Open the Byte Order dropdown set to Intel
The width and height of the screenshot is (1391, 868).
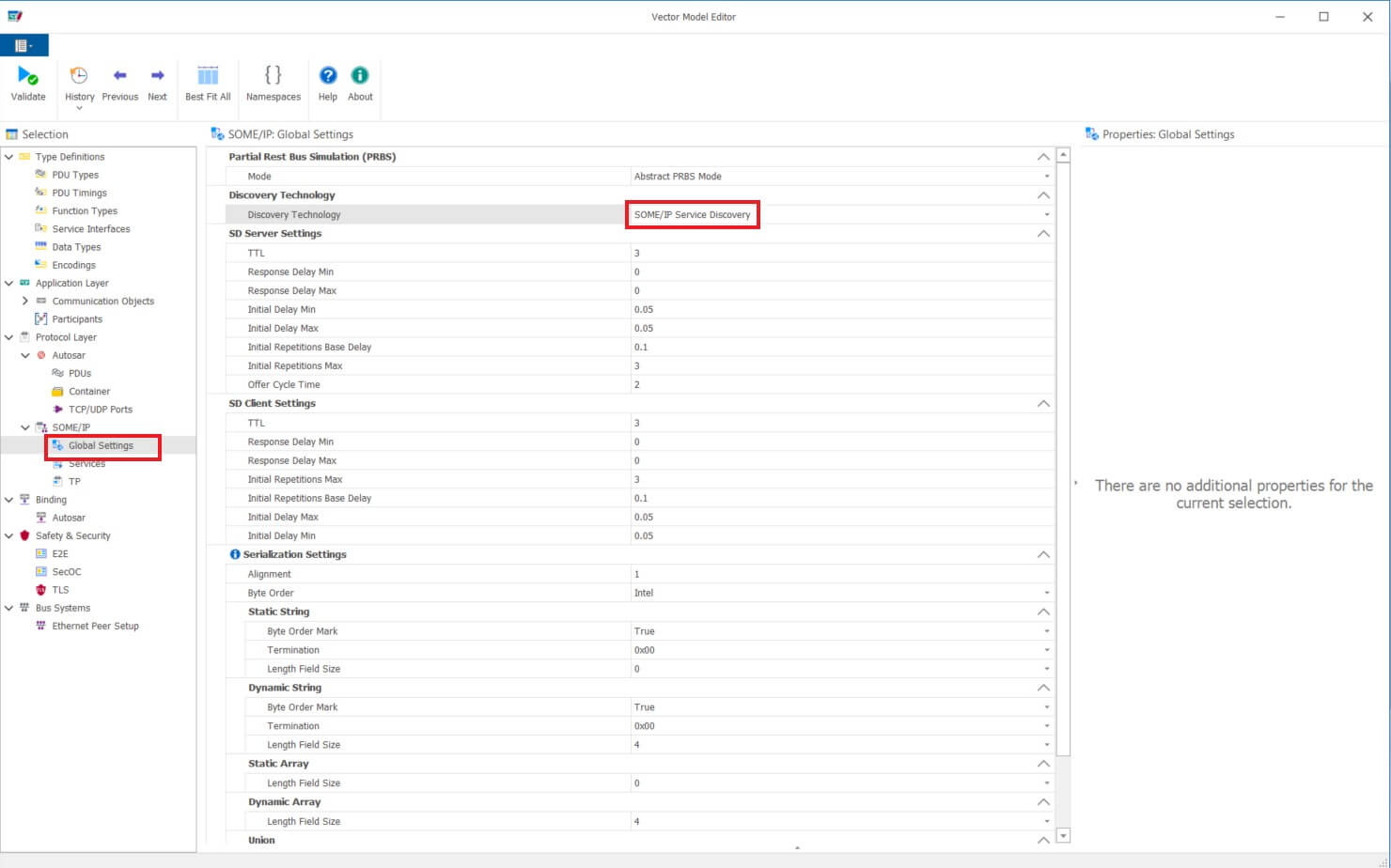(x=1046, y=594)
